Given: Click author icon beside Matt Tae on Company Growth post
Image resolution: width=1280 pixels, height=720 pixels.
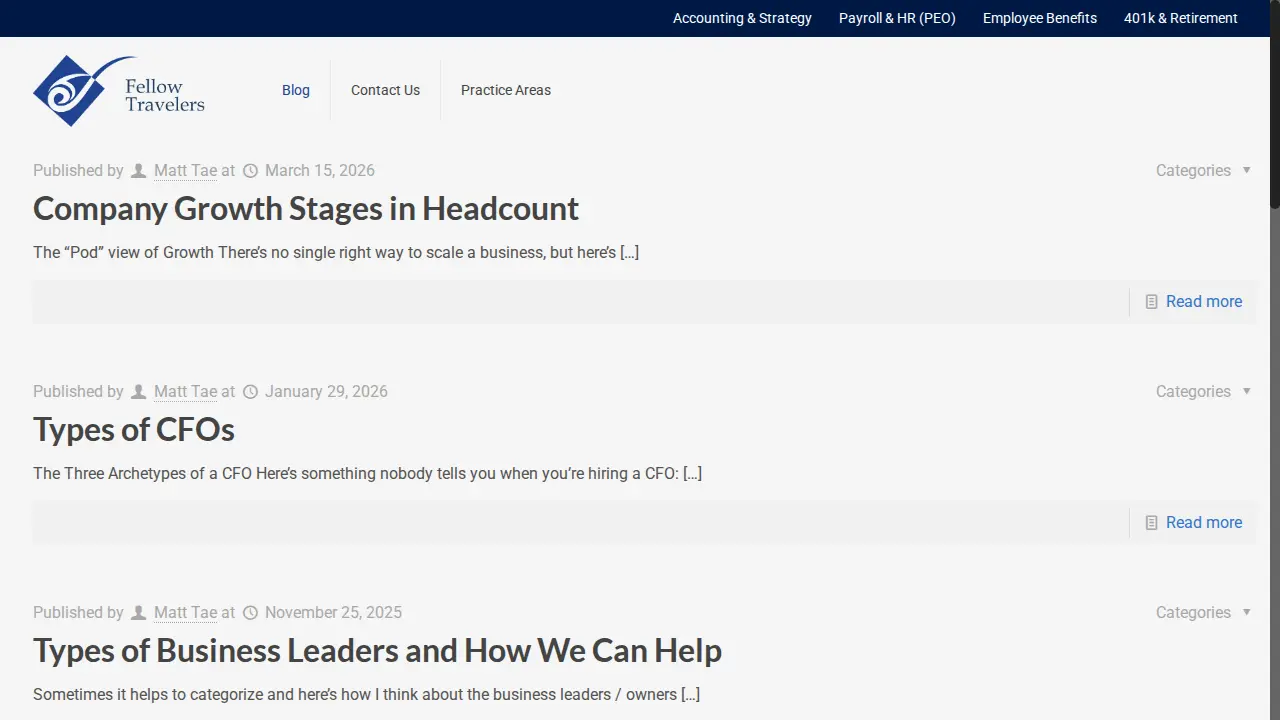Looking at the screenshot, I should point(139,171).
